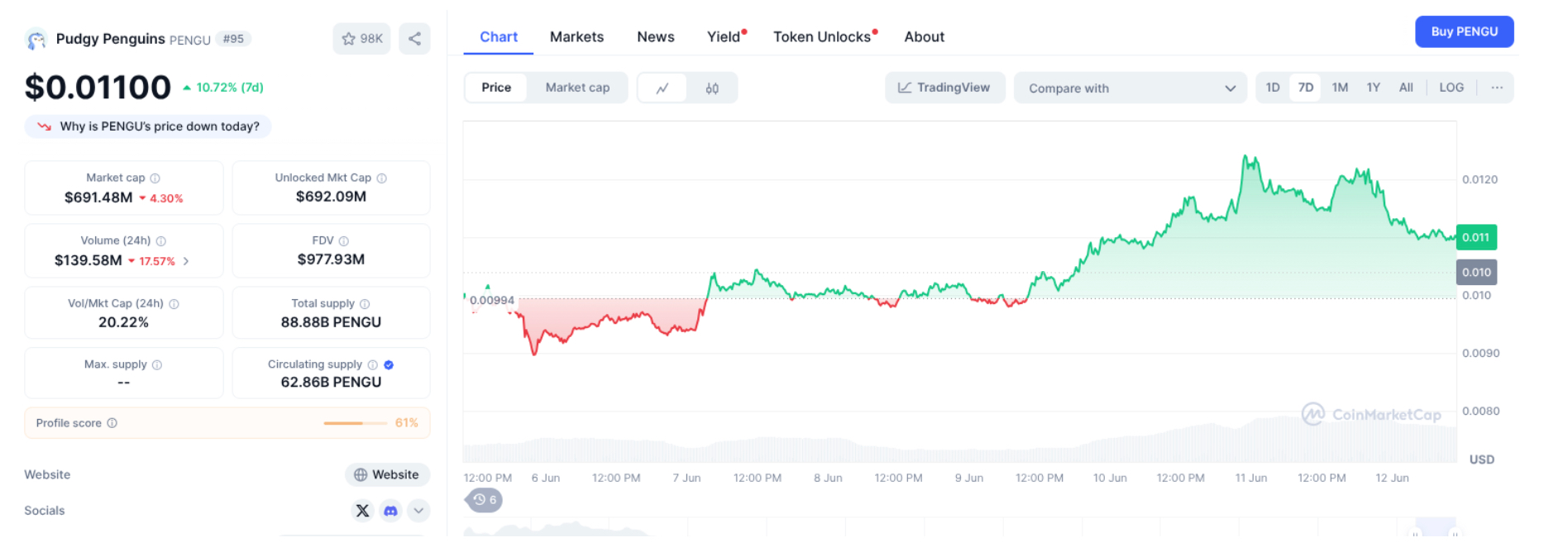
Task: Expand more socials chevron
Action: [x=418, y=511]
